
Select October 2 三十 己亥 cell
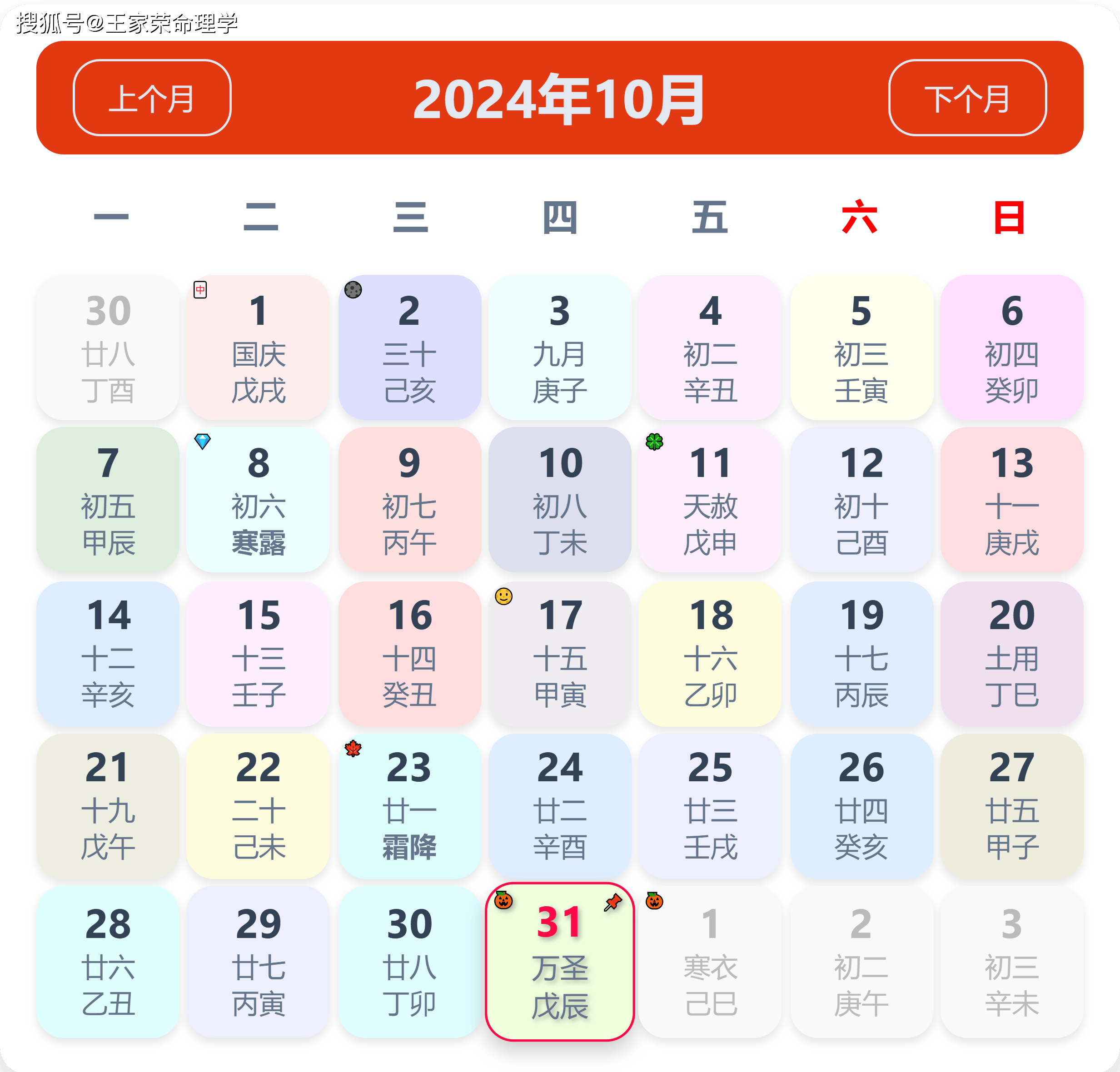click(x=410, y=347)
